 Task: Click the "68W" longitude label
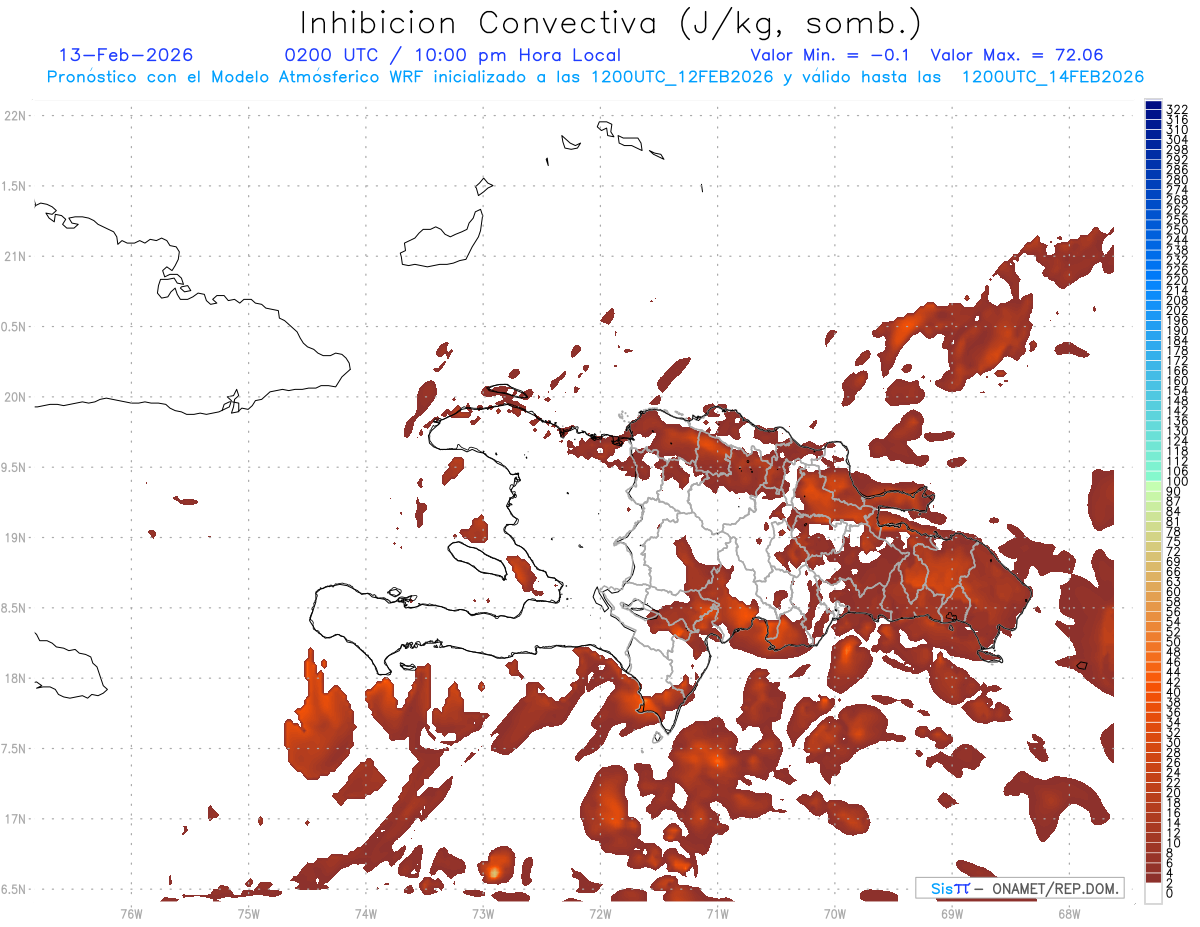tap(1068, 913)
